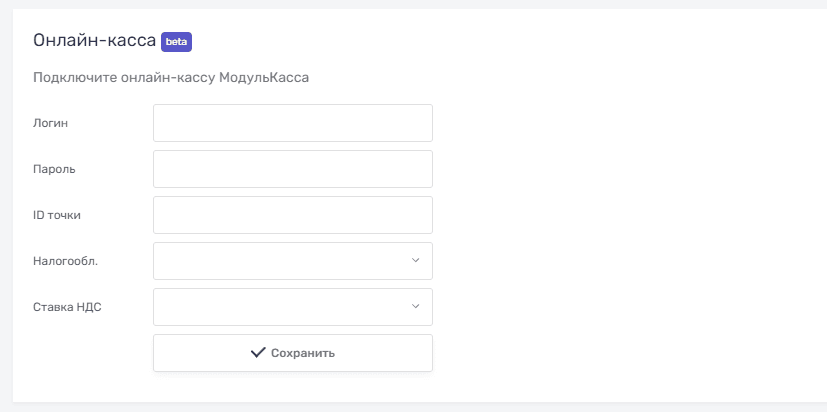Select the ID точки input field
This screenshot has width=827, height=412.
tap(292, 215)
